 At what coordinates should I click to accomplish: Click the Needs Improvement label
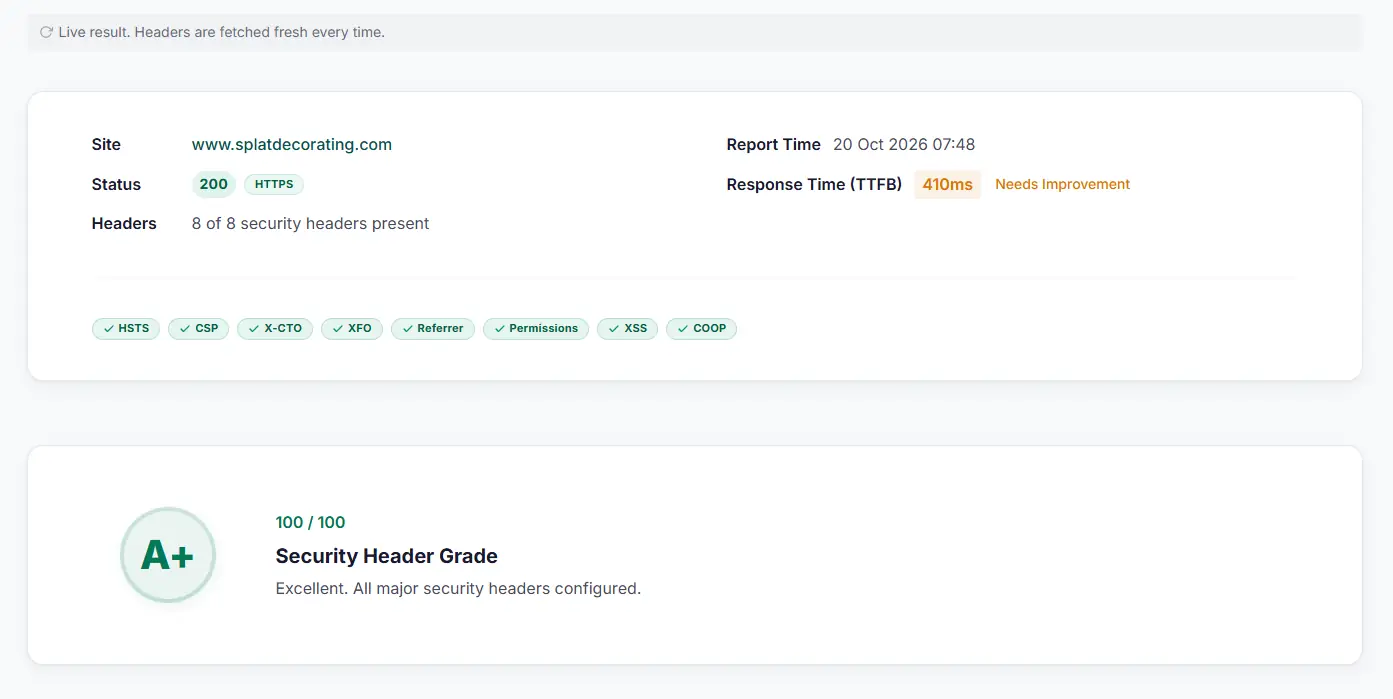pos(1062,184)
